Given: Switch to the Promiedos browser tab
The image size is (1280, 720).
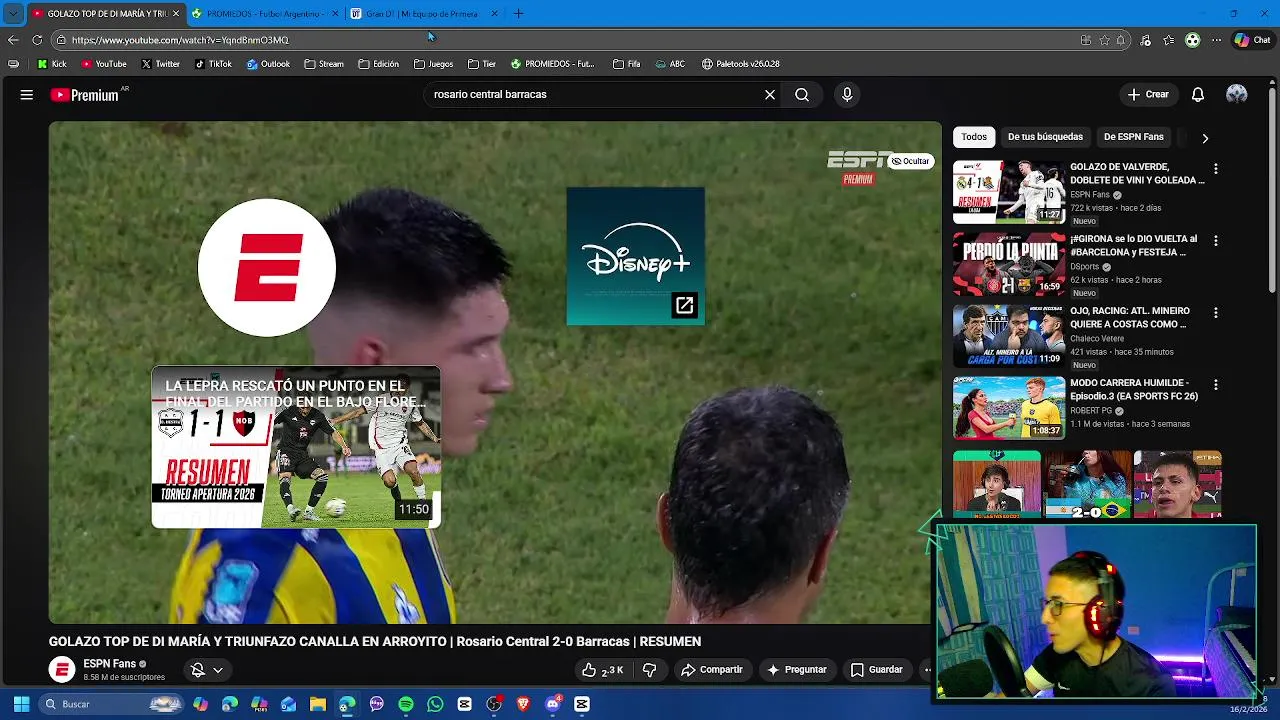Looking at the screenshot, I should coord(266,14).
